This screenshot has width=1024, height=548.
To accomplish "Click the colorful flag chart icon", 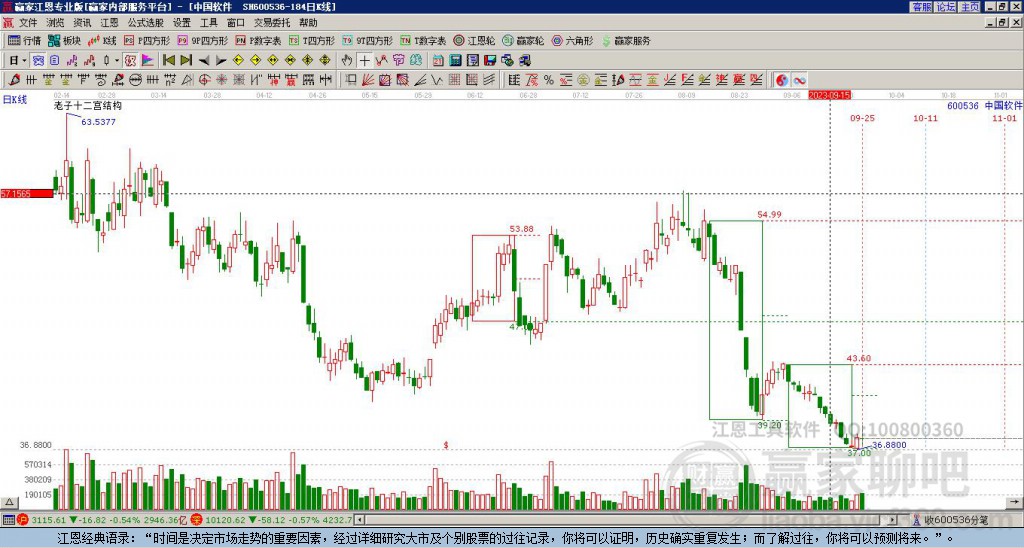I will coord(148,60).
